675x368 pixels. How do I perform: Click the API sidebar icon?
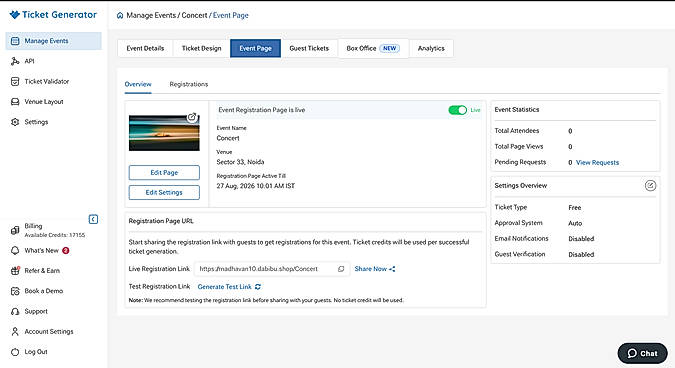(x=15, y=61)
